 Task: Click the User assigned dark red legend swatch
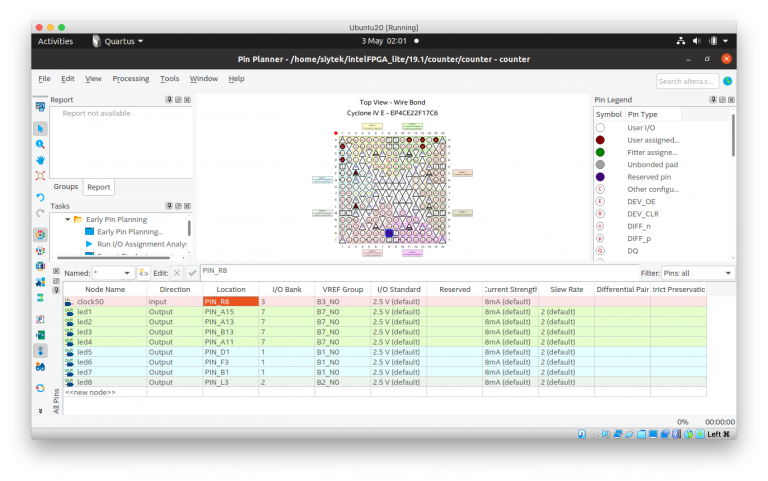tap(600, 140)
